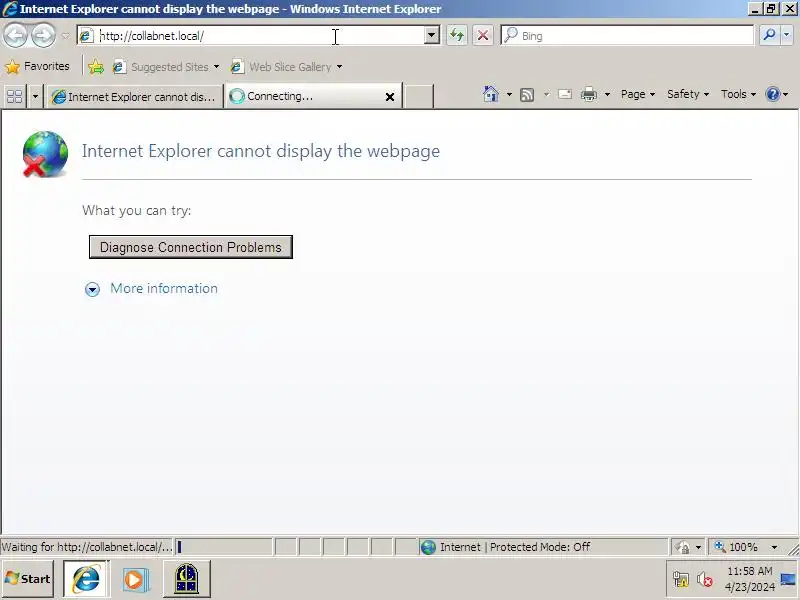This screenshot has width=800, height=600.
Task: Run search with the magnifier button
Action: pos(769,35)
